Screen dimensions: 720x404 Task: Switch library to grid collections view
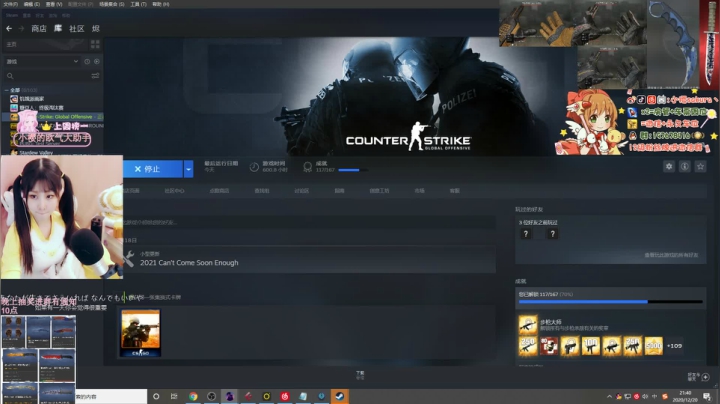pyautogui.click(x=95, y=44)
